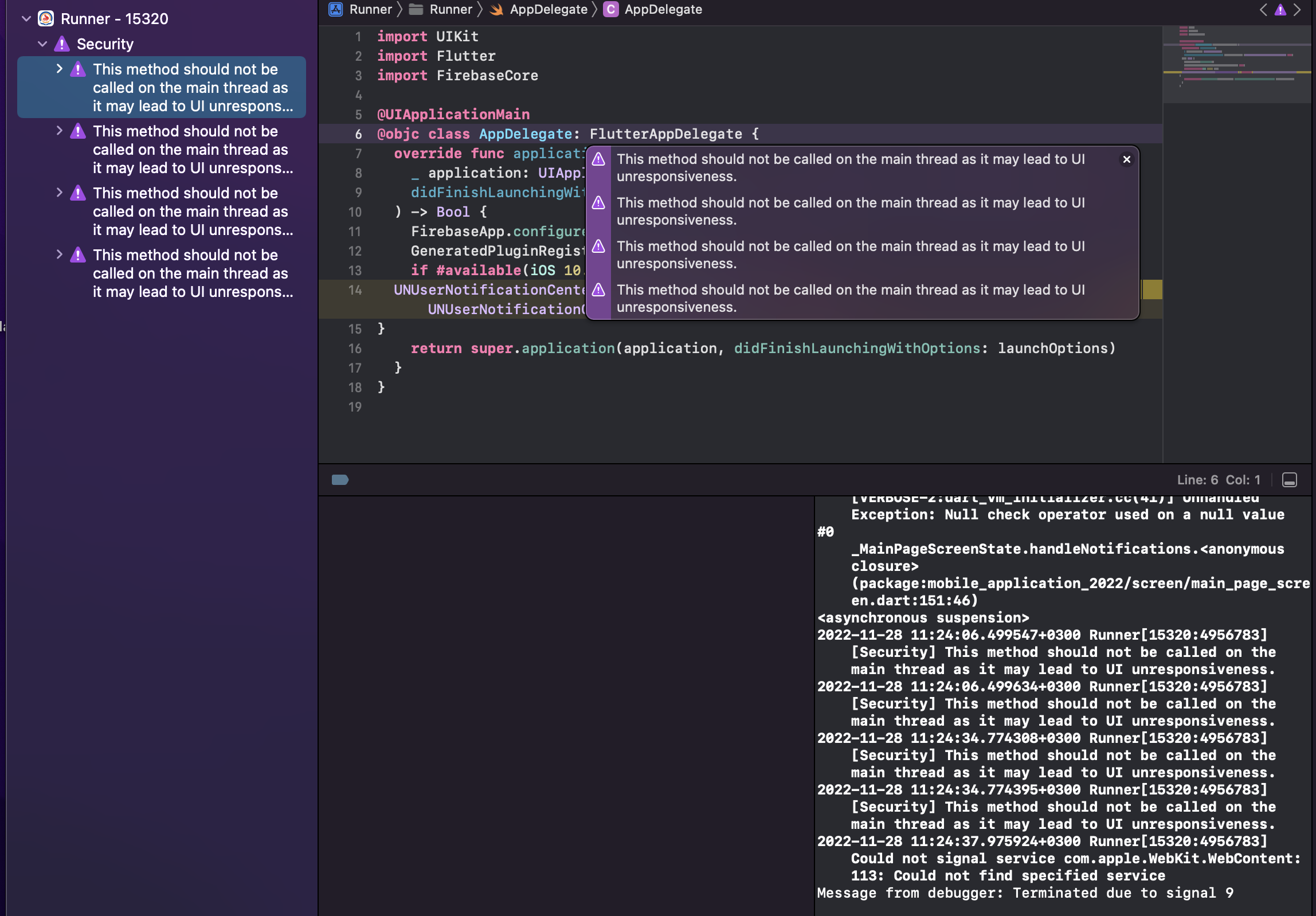Screen dimensions: 1316x916
Task: Expand the first main thread warning
Action: coord(59,69)
